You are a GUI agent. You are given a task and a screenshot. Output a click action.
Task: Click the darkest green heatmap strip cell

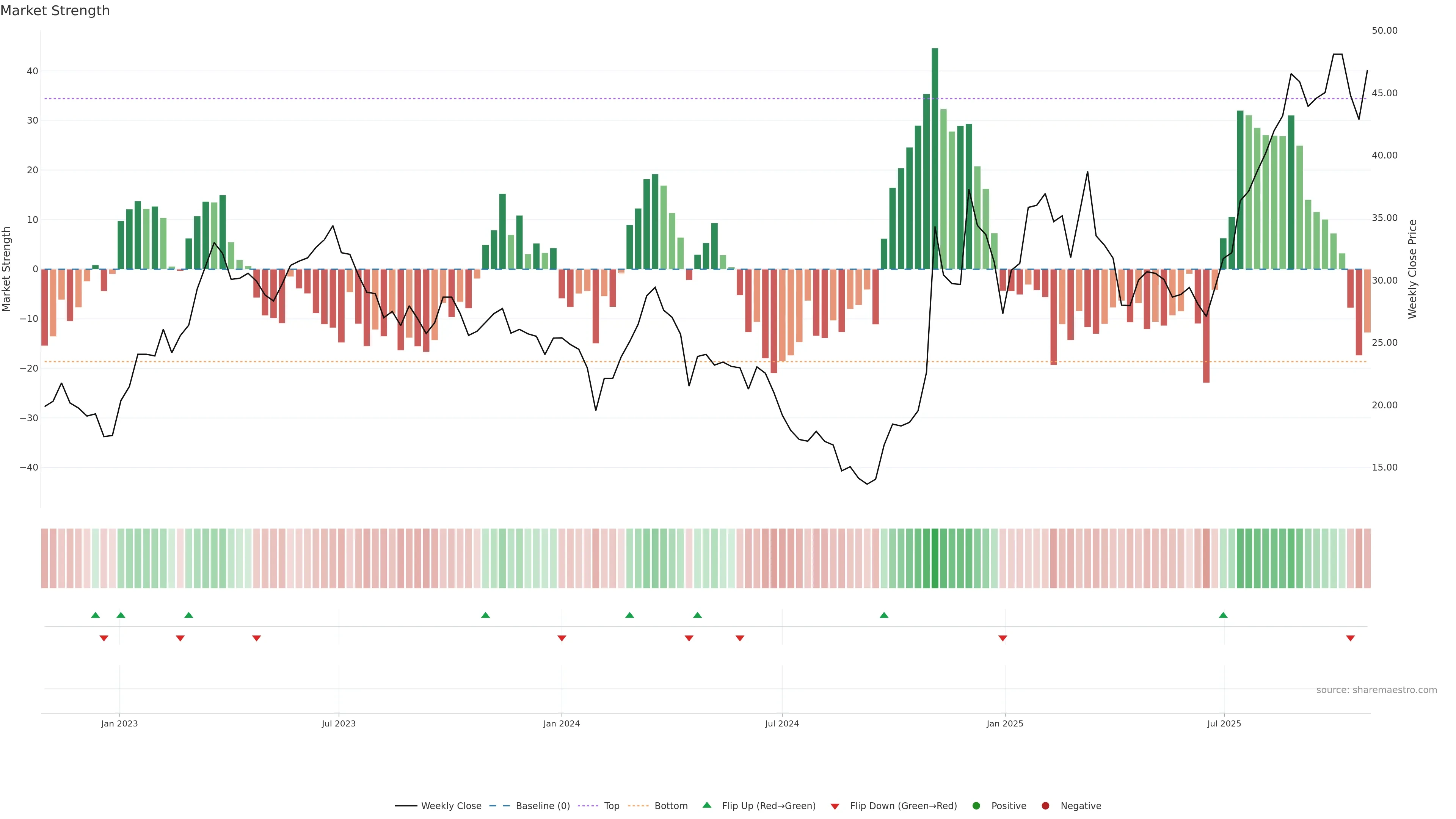(935, 559)
